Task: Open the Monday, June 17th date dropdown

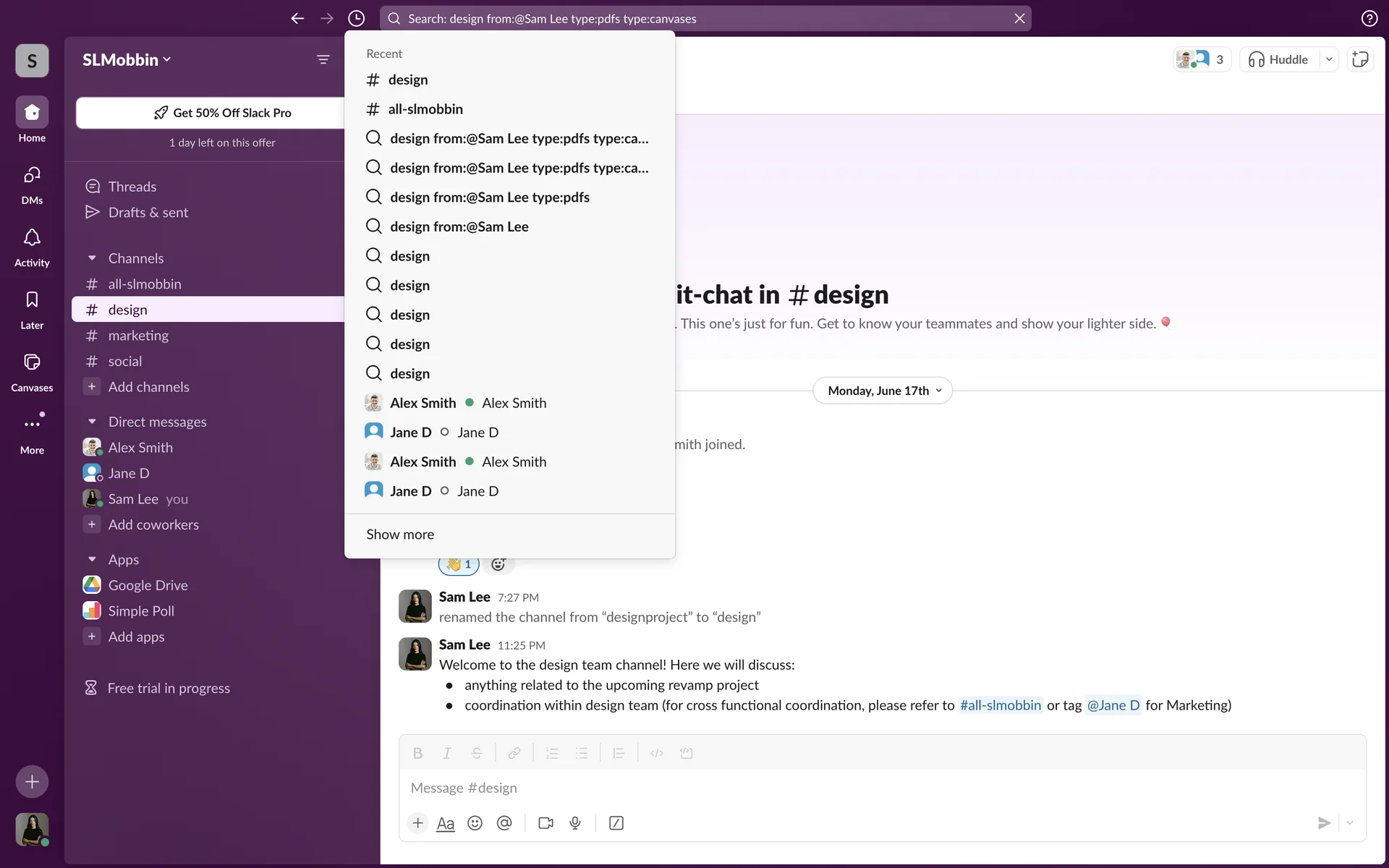Action: point(883,391)
